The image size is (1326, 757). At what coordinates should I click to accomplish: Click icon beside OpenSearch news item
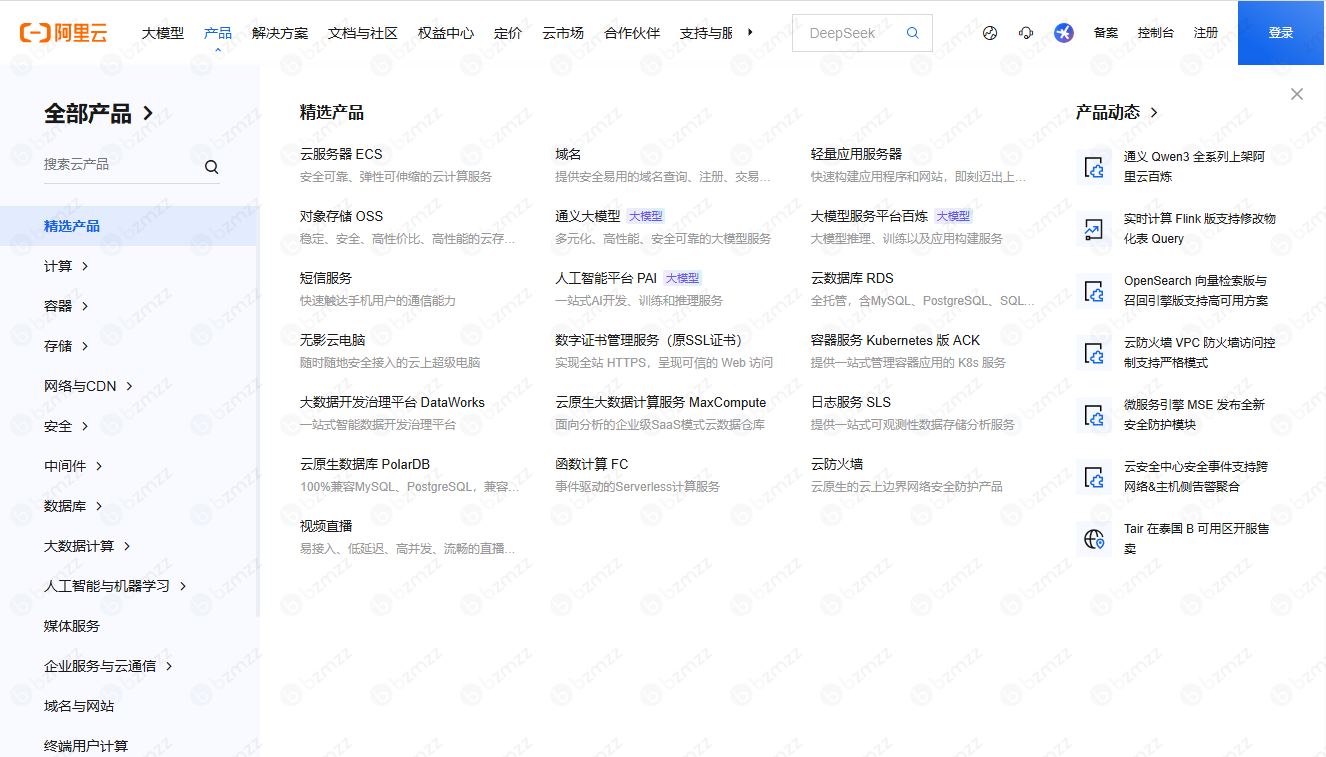click(x=1094, y=291)
